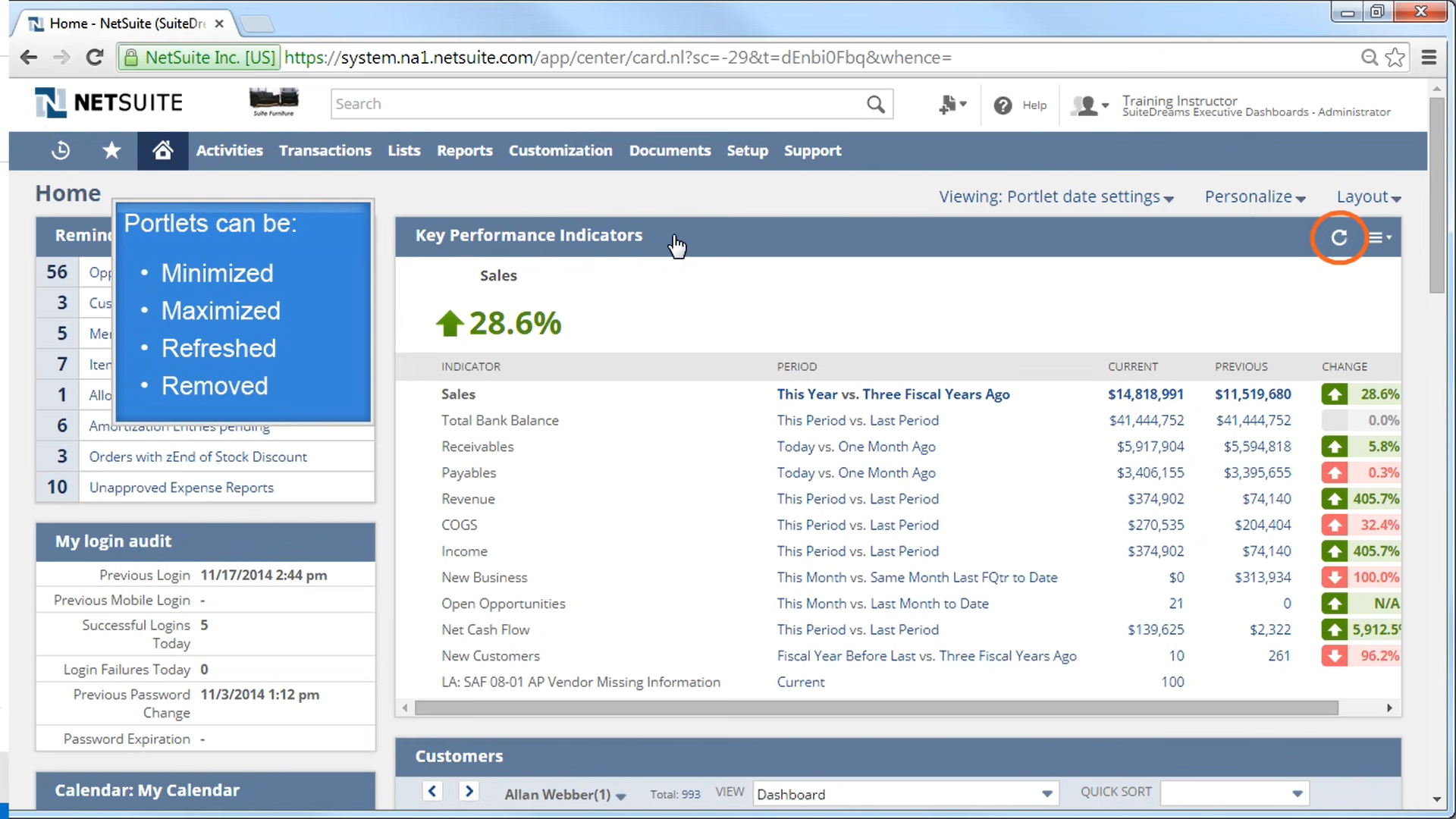Open the Key Performance Indicators portlet menu
This screenshot has height=819, width=1456.
click(1379, 237)
